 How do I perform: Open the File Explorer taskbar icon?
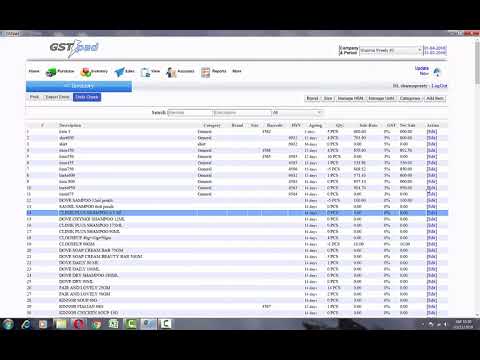tap(61, 324)
